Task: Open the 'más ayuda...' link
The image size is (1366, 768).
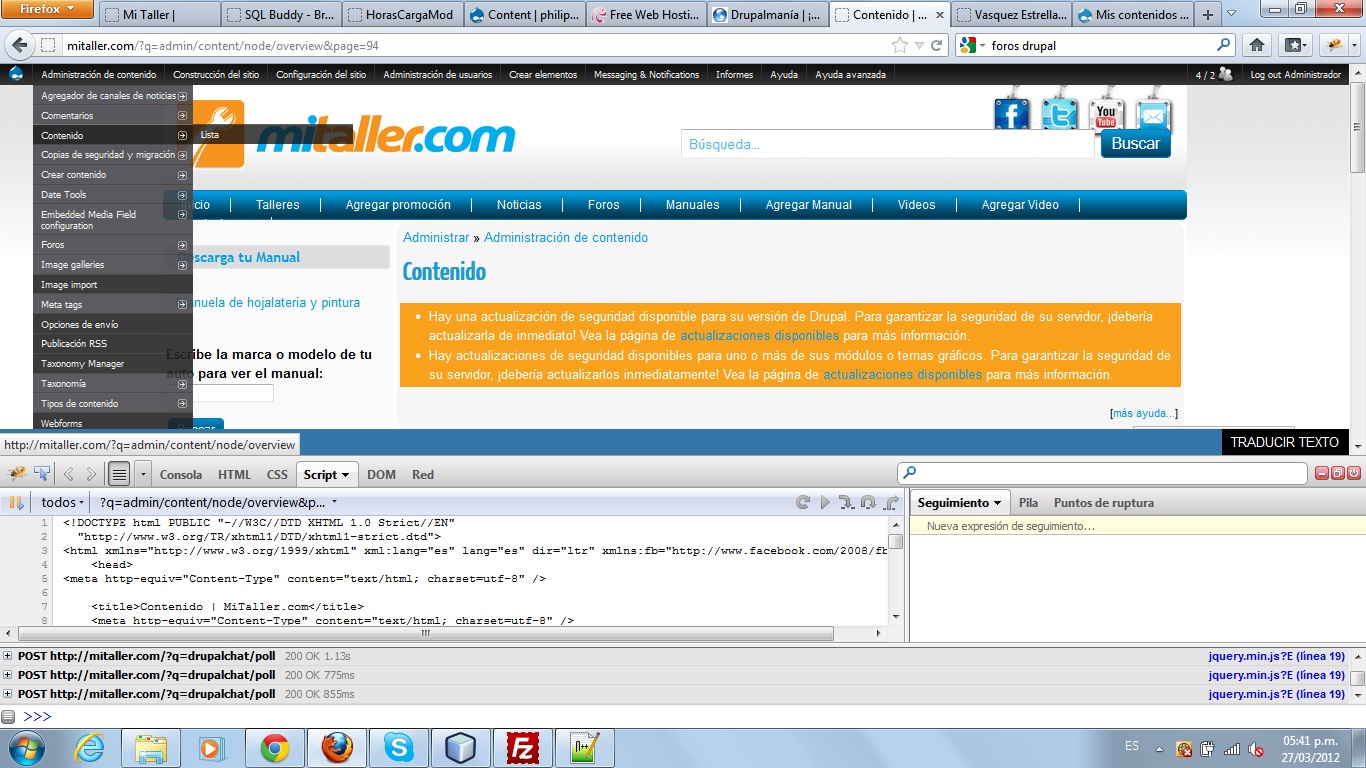Action: [1144, 413]
